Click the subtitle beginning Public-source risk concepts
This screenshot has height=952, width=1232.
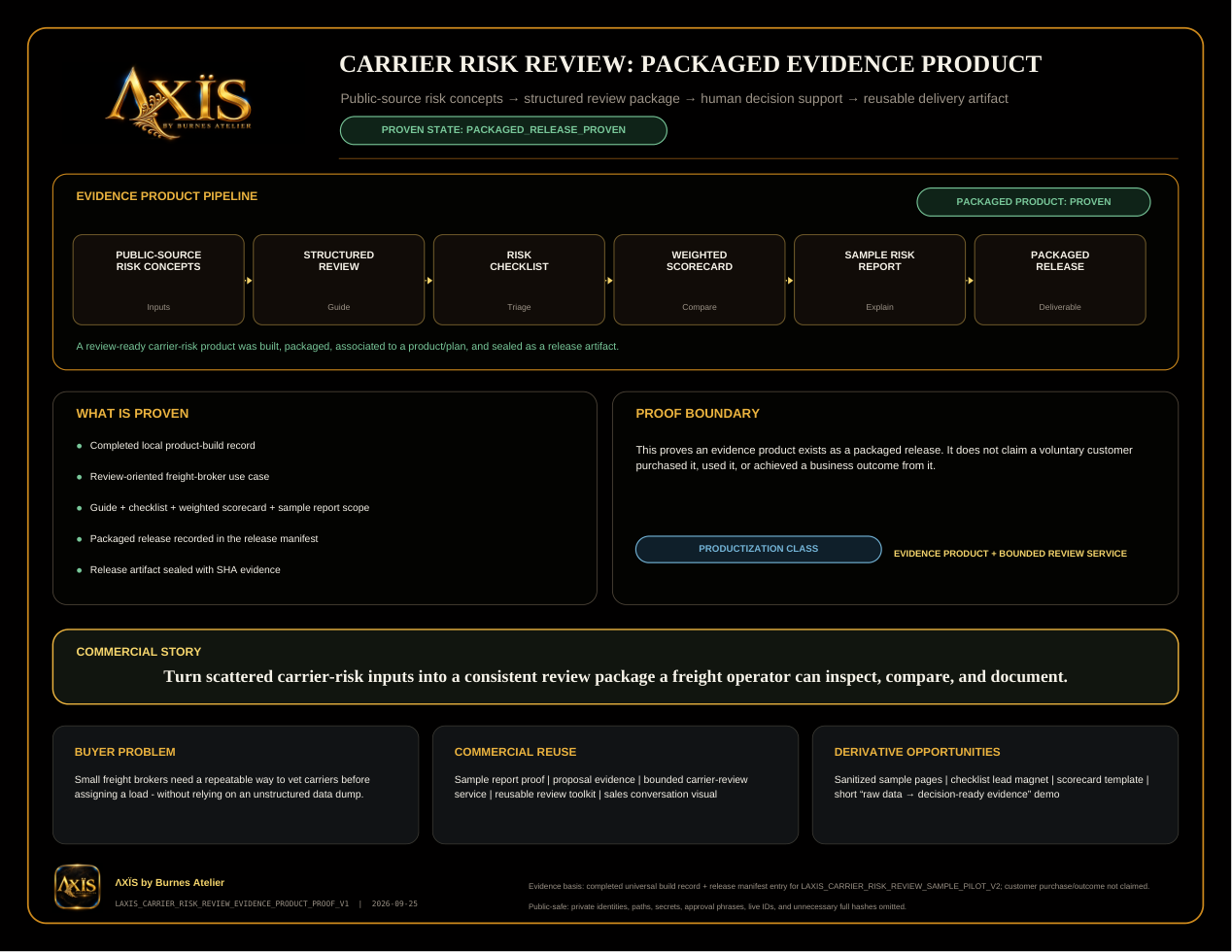(x=674, y=99)
